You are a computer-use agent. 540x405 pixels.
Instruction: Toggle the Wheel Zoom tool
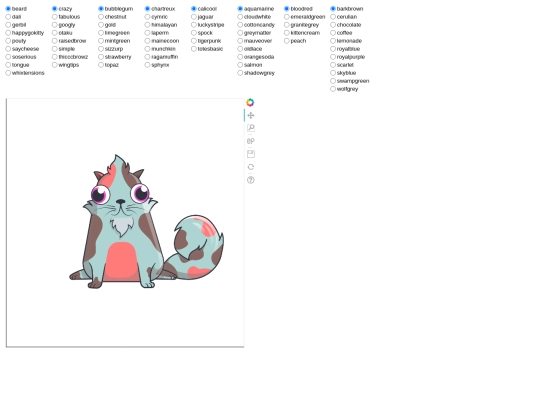[x=251, y=141]
